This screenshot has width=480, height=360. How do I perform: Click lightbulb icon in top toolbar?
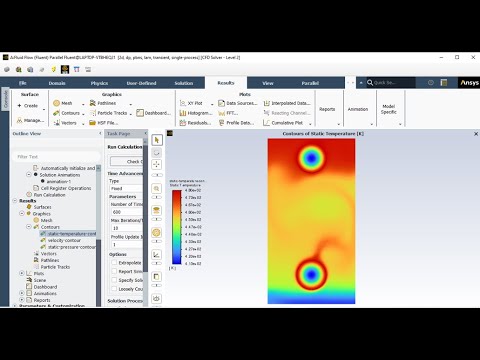(53, 69)
